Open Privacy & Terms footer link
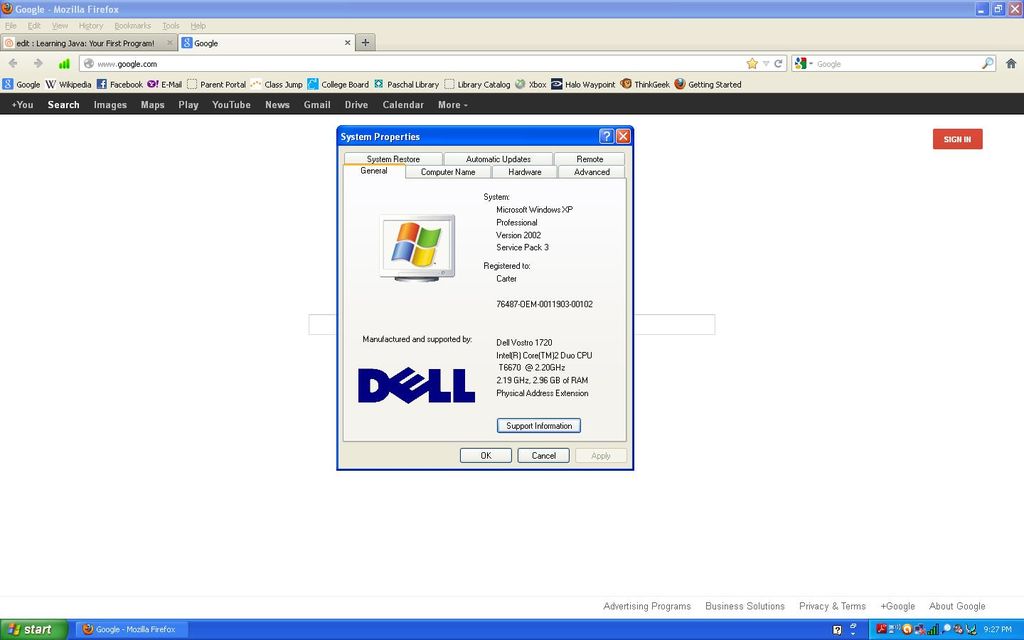Viewport: 1024px width, 640px height. tap(832, 606)
